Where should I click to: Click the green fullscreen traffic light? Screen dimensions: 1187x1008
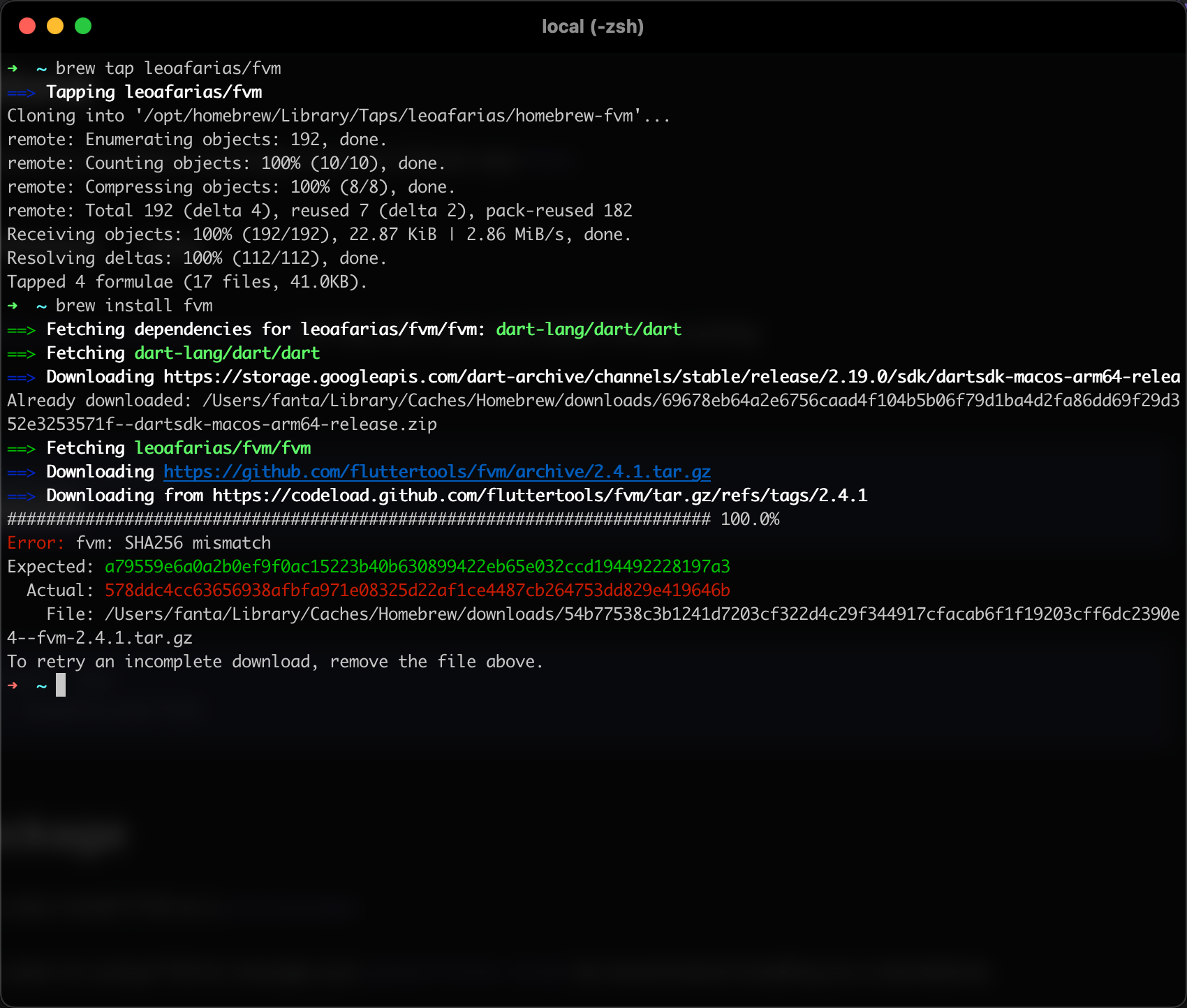coord(83,25)
